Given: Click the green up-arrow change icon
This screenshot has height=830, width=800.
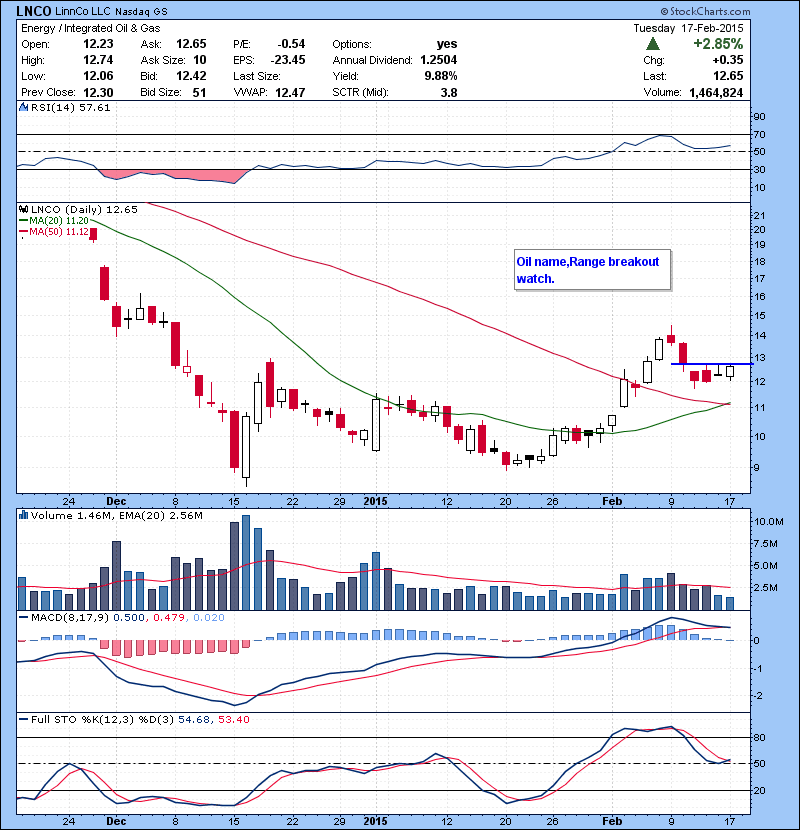Looking at the screenshot, I should point(653,44).
